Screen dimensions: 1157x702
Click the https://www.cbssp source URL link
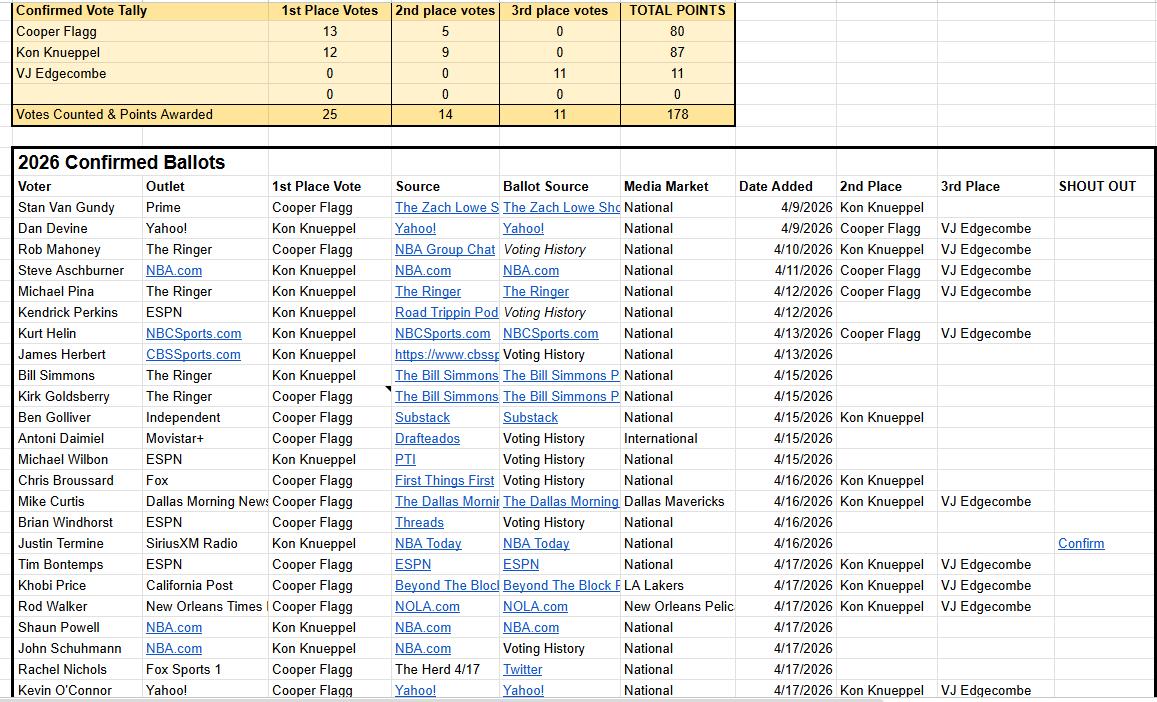tap(446, 354)
